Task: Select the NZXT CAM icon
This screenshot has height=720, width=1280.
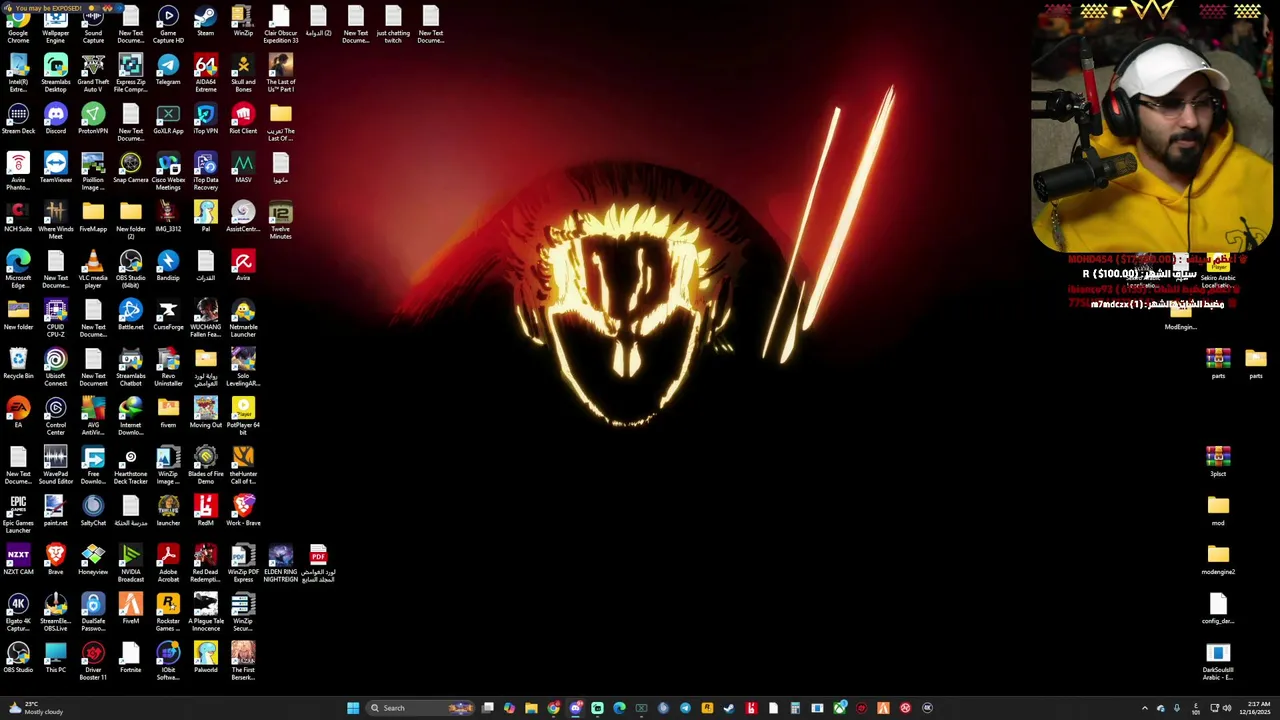Action: 18,561
